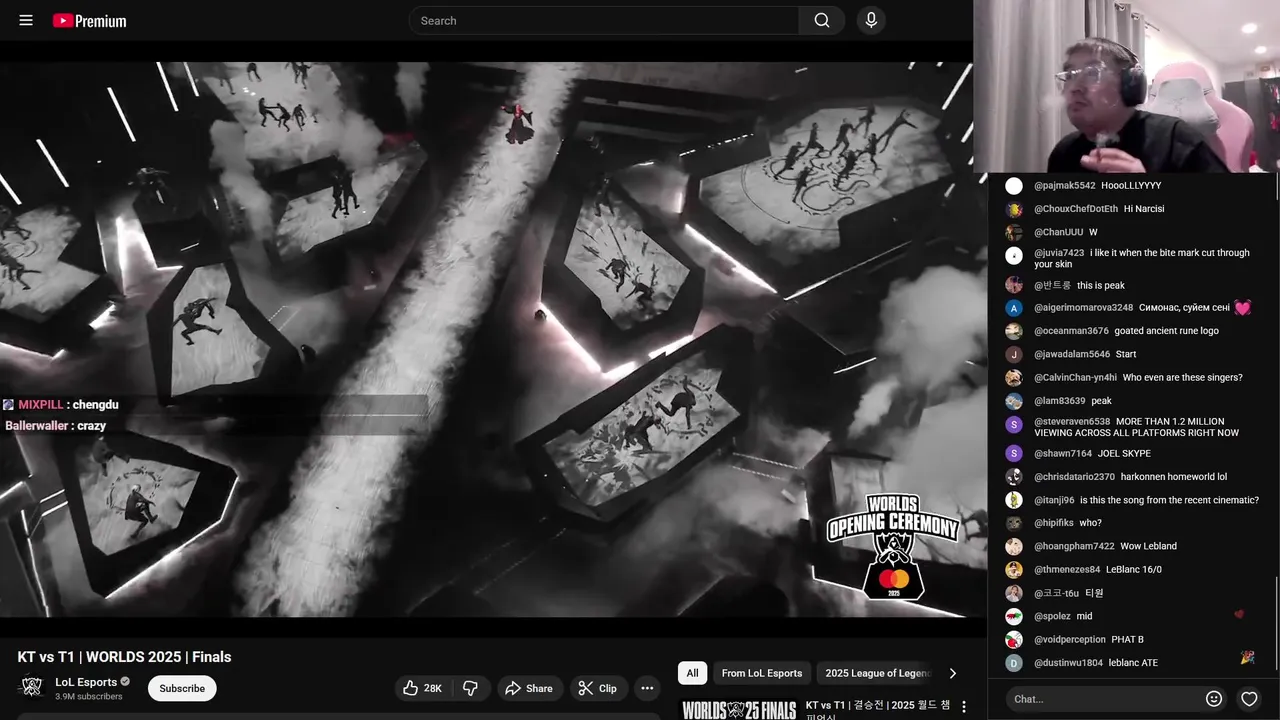The height and width of the screenshot is (720, 1280).
Task: Click 'Hi Narcisi' chat message
Action: (x=1144, y=209)
